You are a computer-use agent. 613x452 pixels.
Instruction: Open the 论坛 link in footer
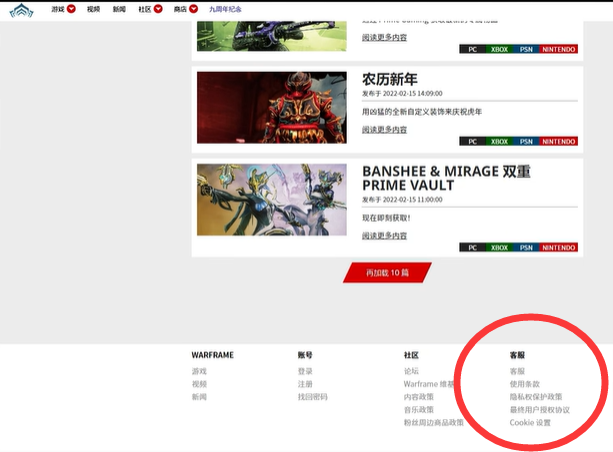[x=411, y=371]
